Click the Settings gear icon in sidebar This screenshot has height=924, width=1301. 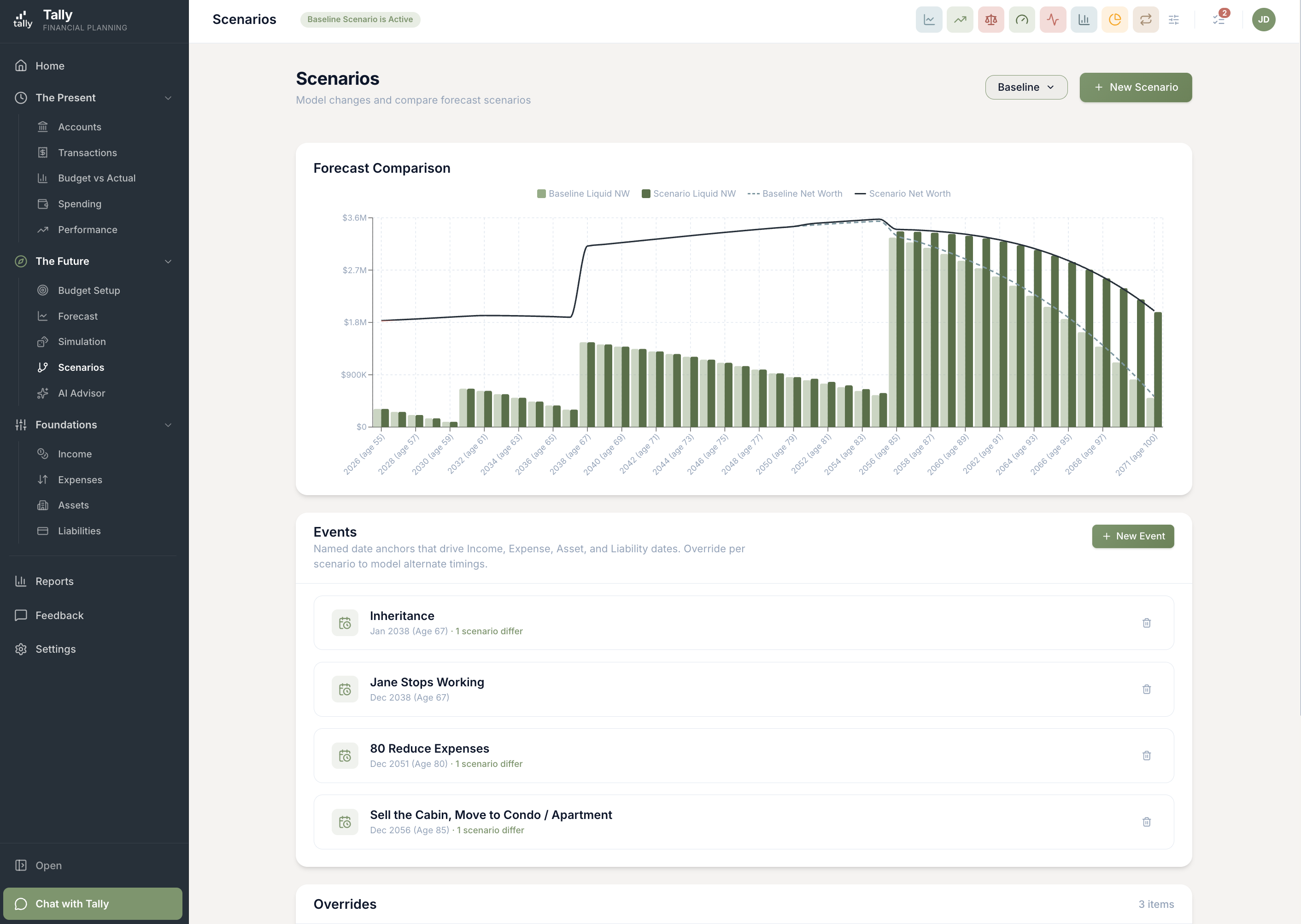[21, 649]
